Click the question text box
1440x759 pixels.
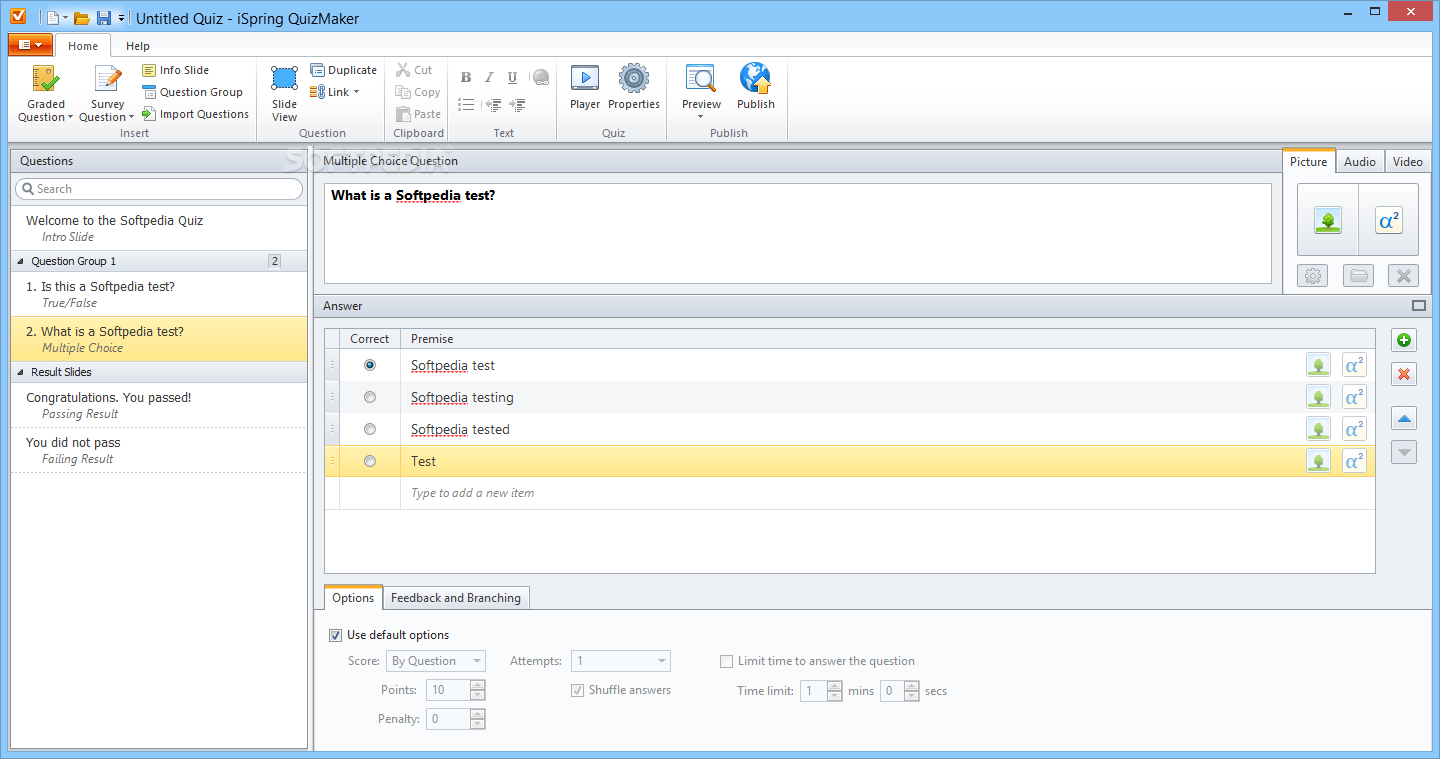pyautogui.click(x=798, y=233)
